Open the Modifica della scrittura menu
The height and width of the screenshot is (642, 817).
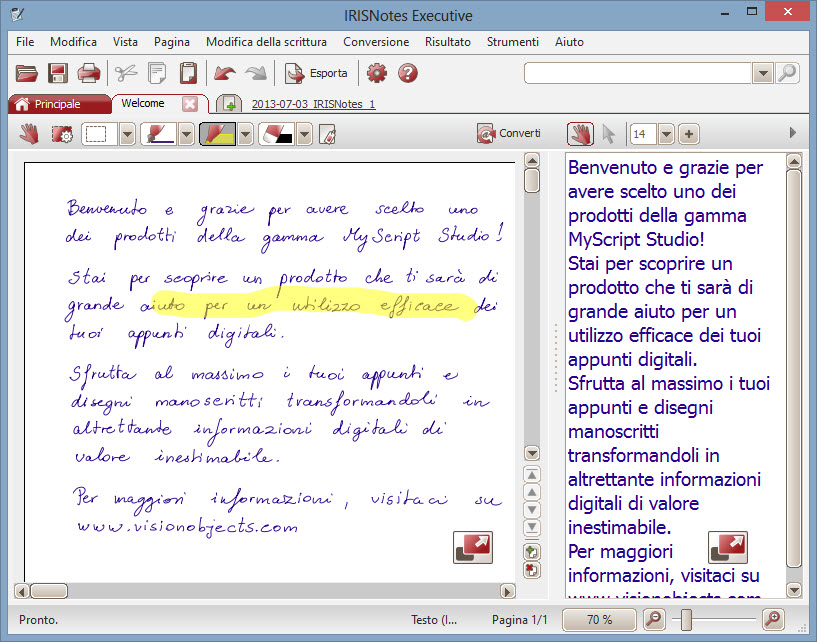pyautogui.click(x=266, y=42)
